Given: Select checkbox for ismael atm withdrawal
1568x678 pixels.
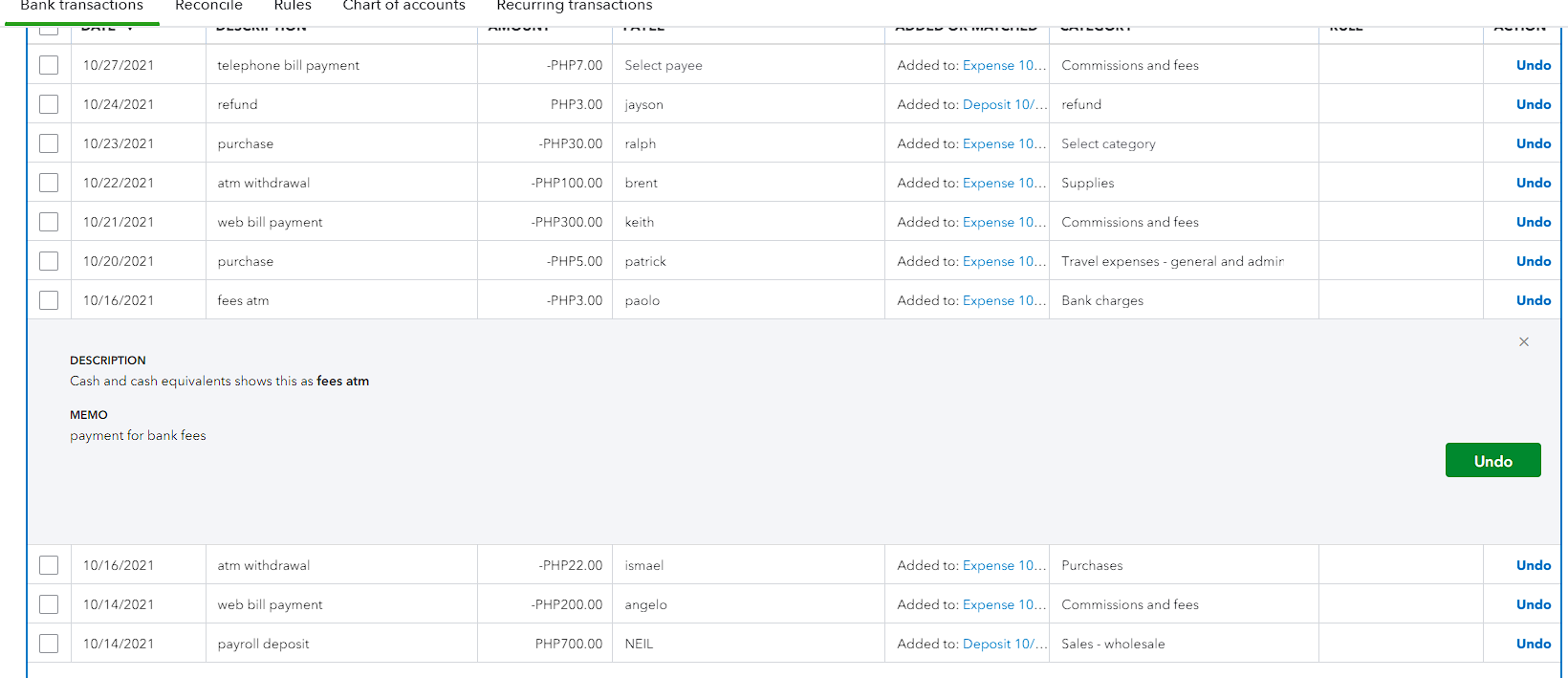Looking at the screenshot, I should (x=49, y=565).
